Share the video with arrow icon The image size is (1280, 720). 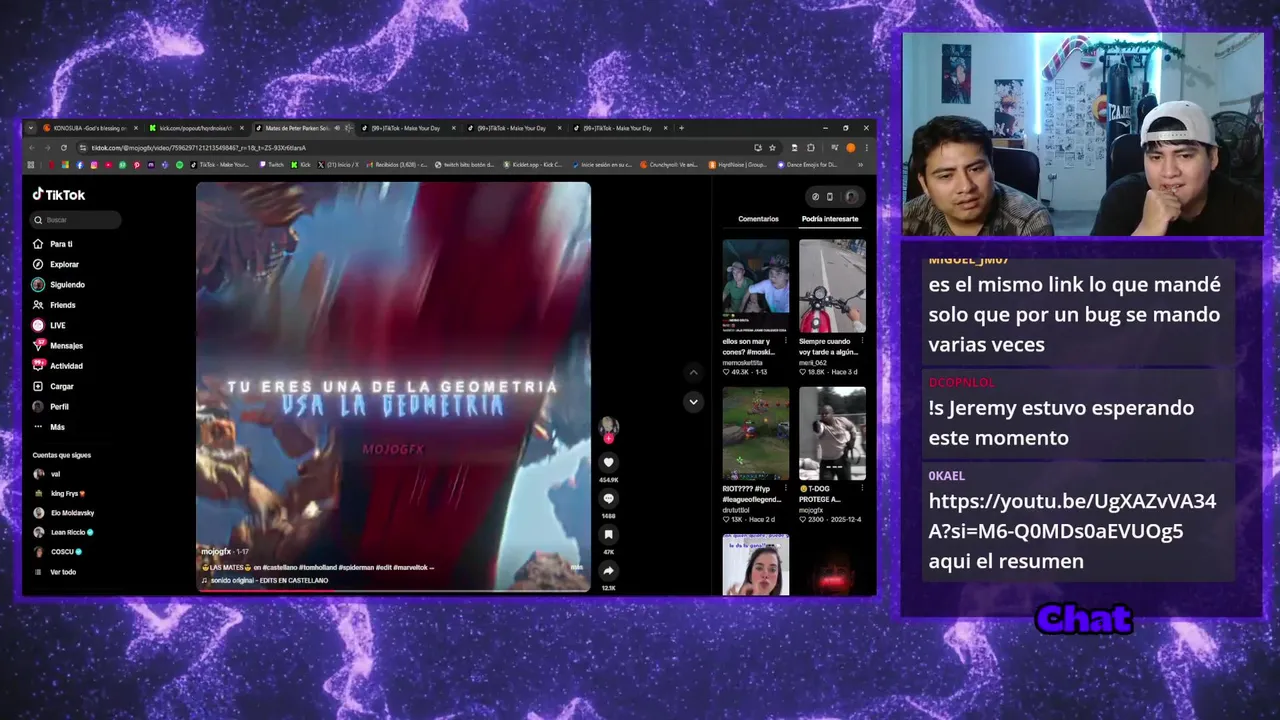[x=608, y=570]
